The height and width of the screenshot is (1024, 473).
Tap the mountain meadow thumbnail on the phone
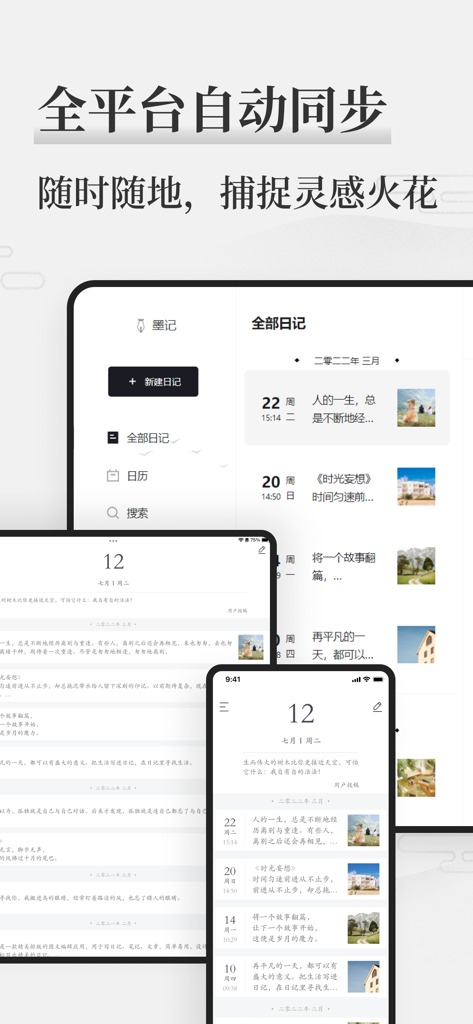pos(364,927)
